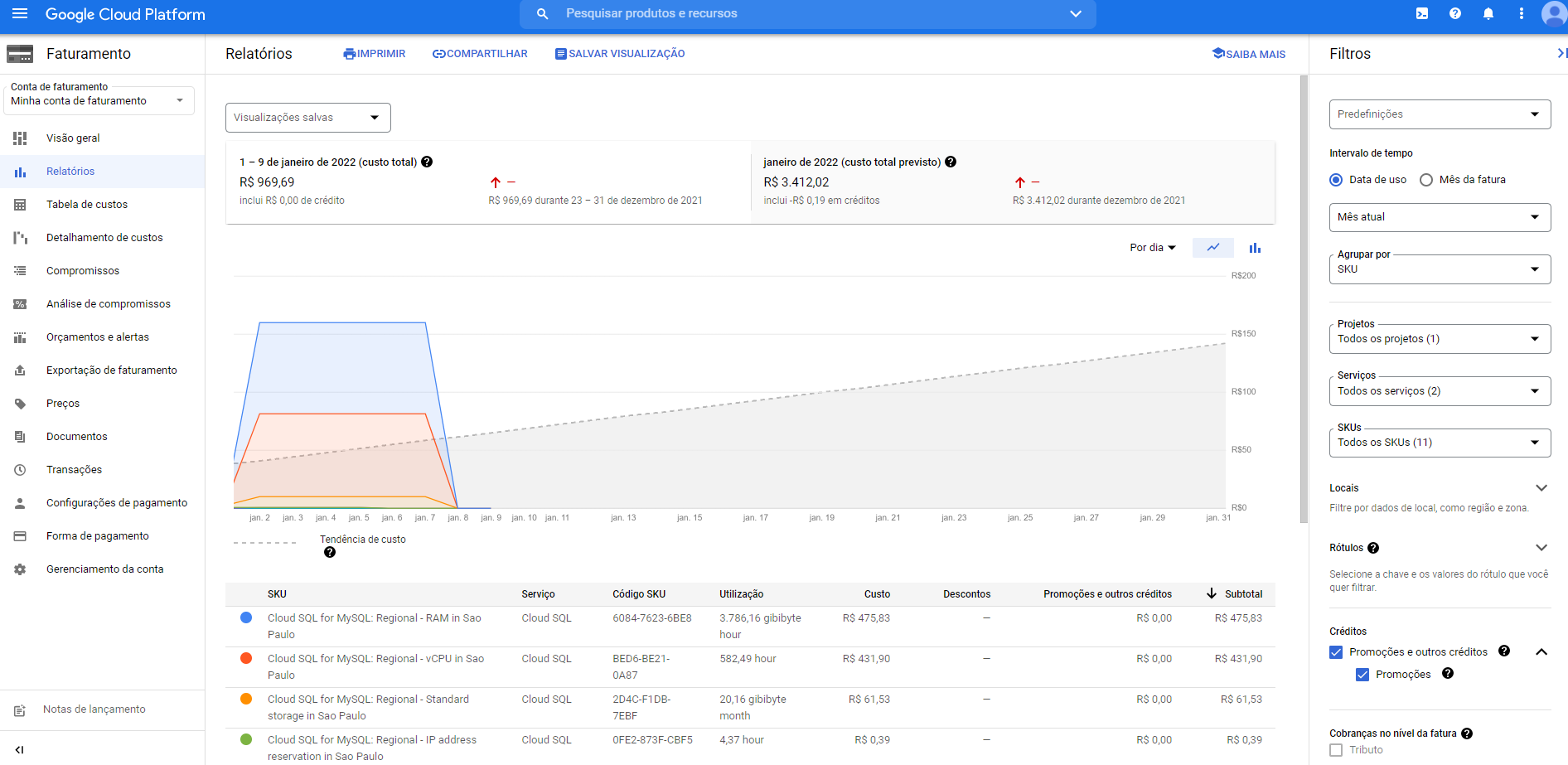Image resolution: width=1568 pixels, height=765 pixels.
Task: Open the three-dot settings menu in top bar
Action: 1521,14
